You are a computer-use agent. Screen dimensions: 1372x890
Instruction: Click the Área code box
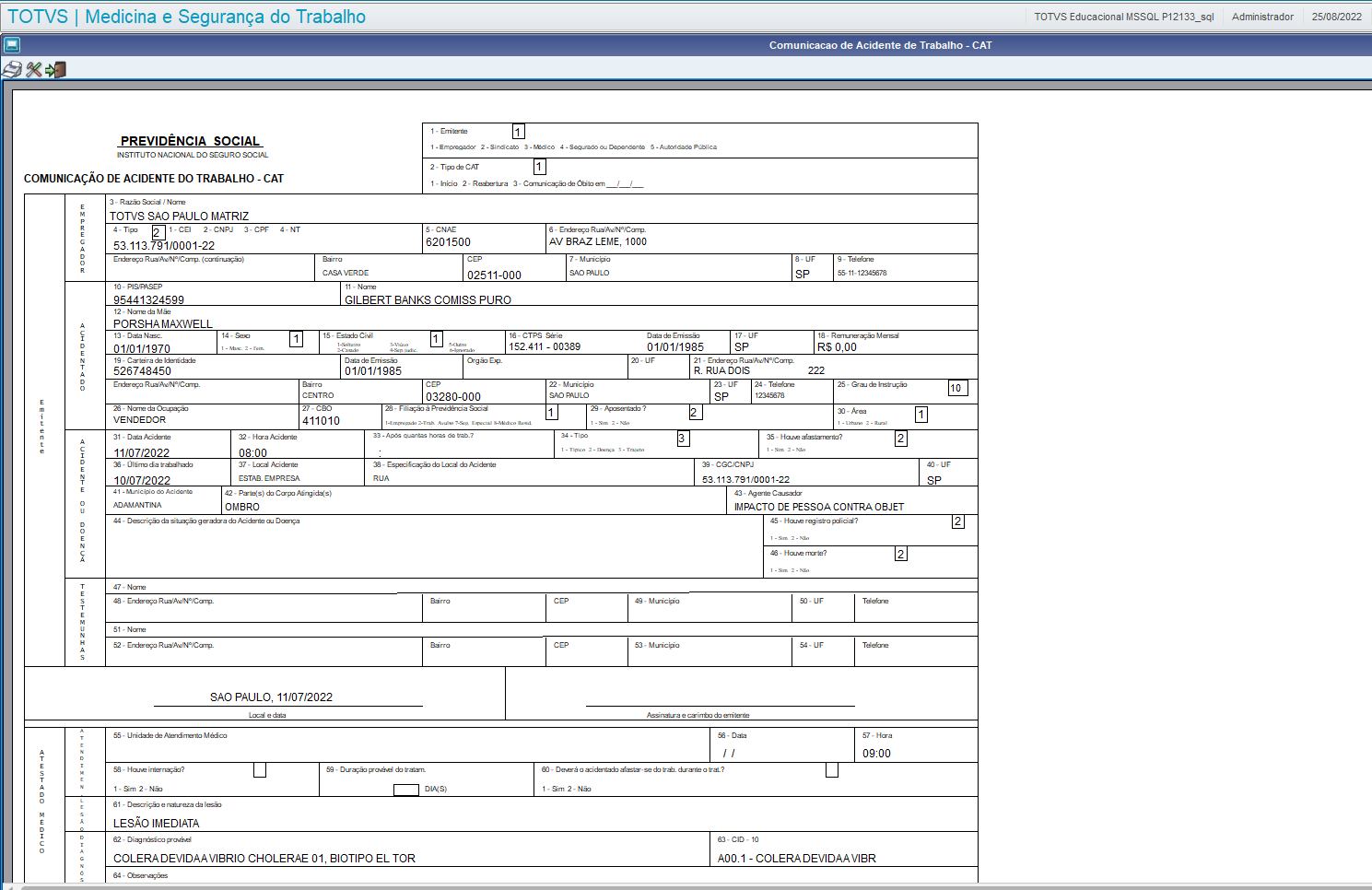tap(921, 415)
